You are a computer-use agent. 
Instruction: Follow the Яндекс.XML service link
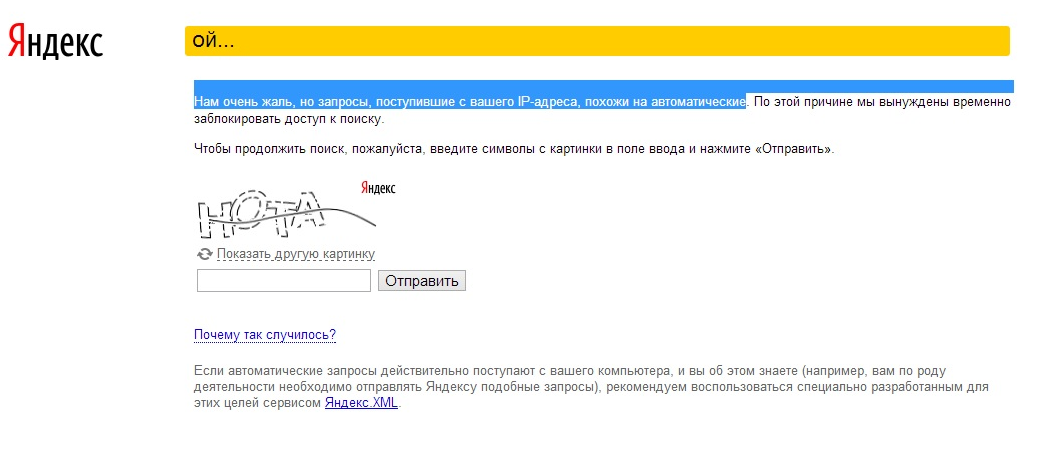tap(361, 403)
